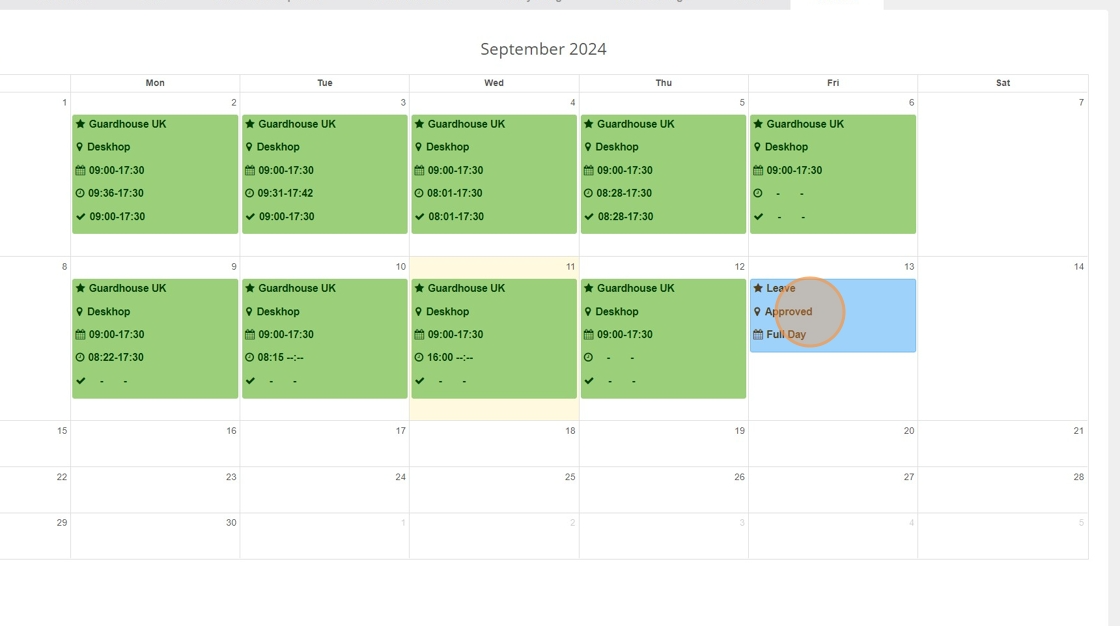
Task: Select the day number 27 cell
Action: click(833, 490)
